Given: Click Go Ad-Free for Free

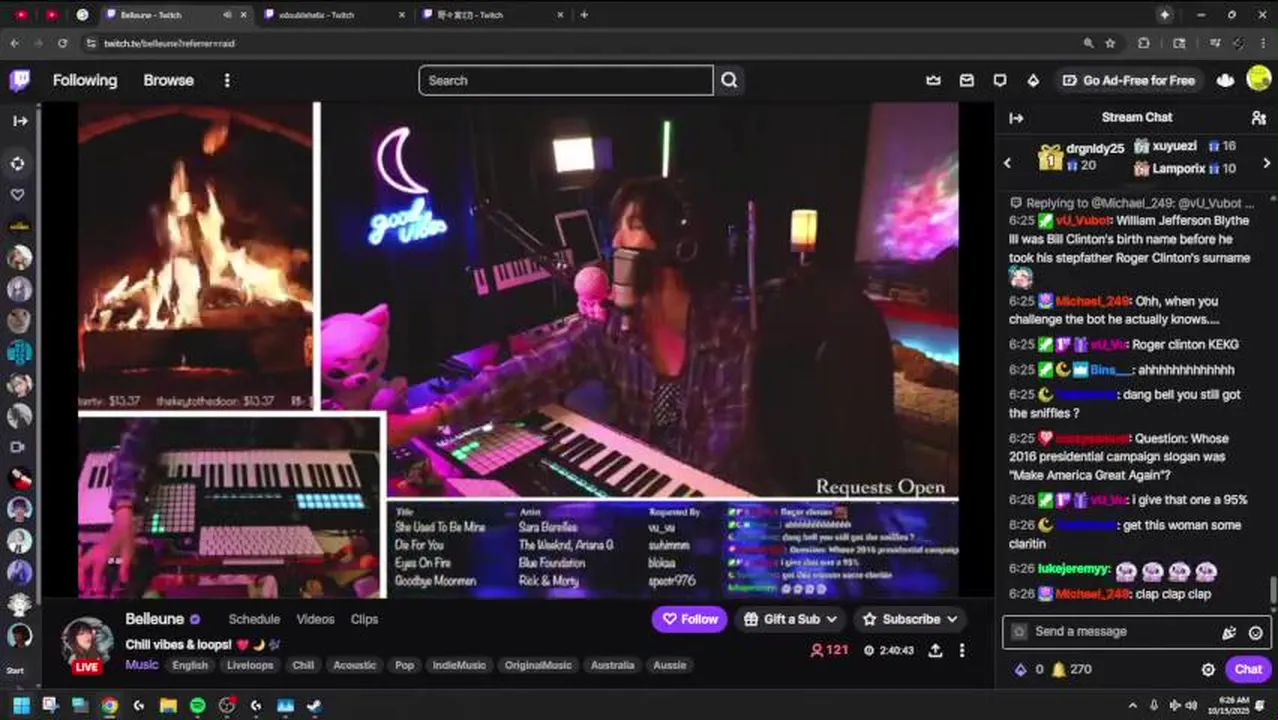Looking at the screenshot, I should pyautogui.click(x=1129, y=80).
